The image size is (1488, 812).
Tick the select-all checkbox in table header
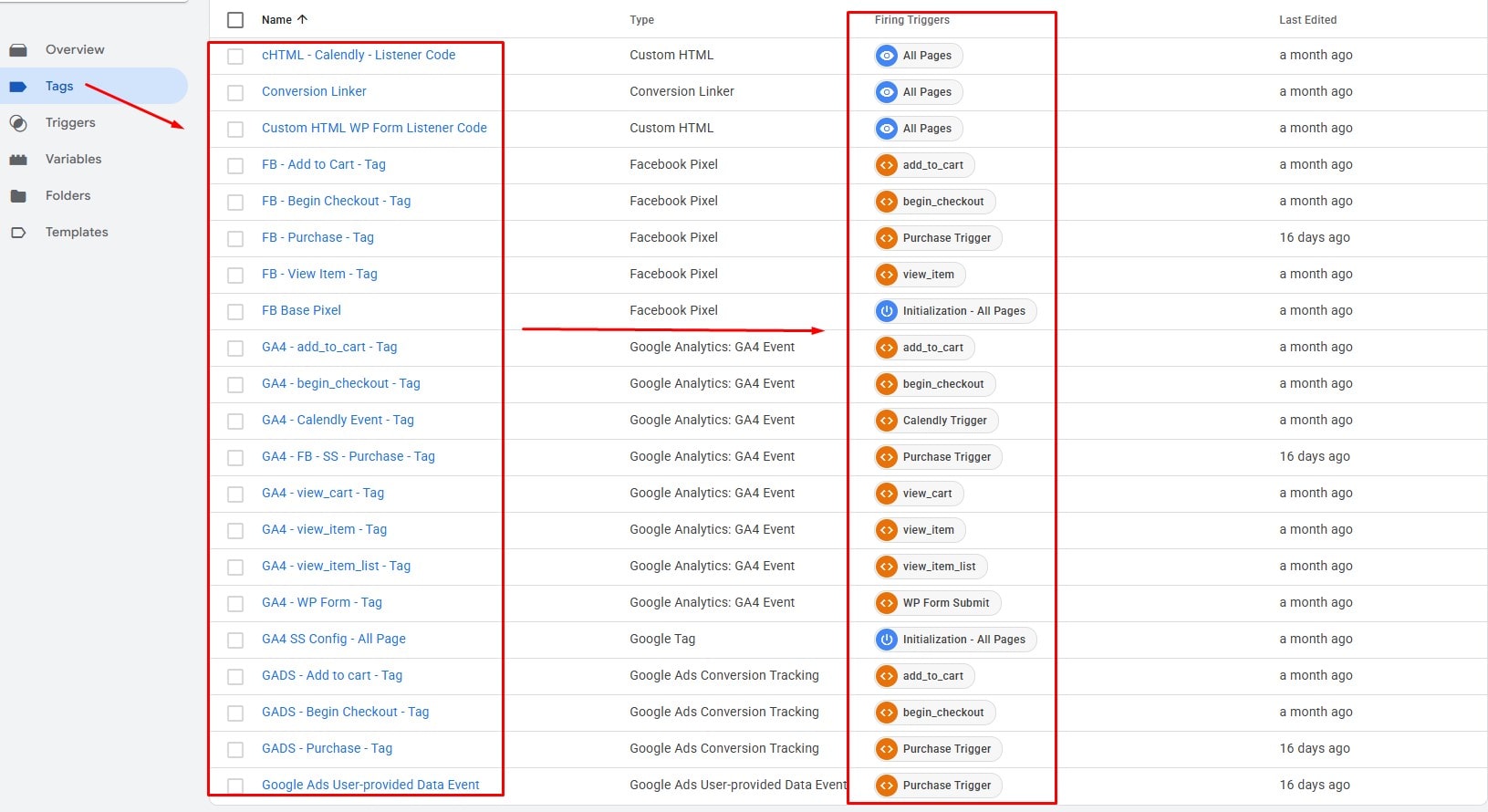click(235, 20)
